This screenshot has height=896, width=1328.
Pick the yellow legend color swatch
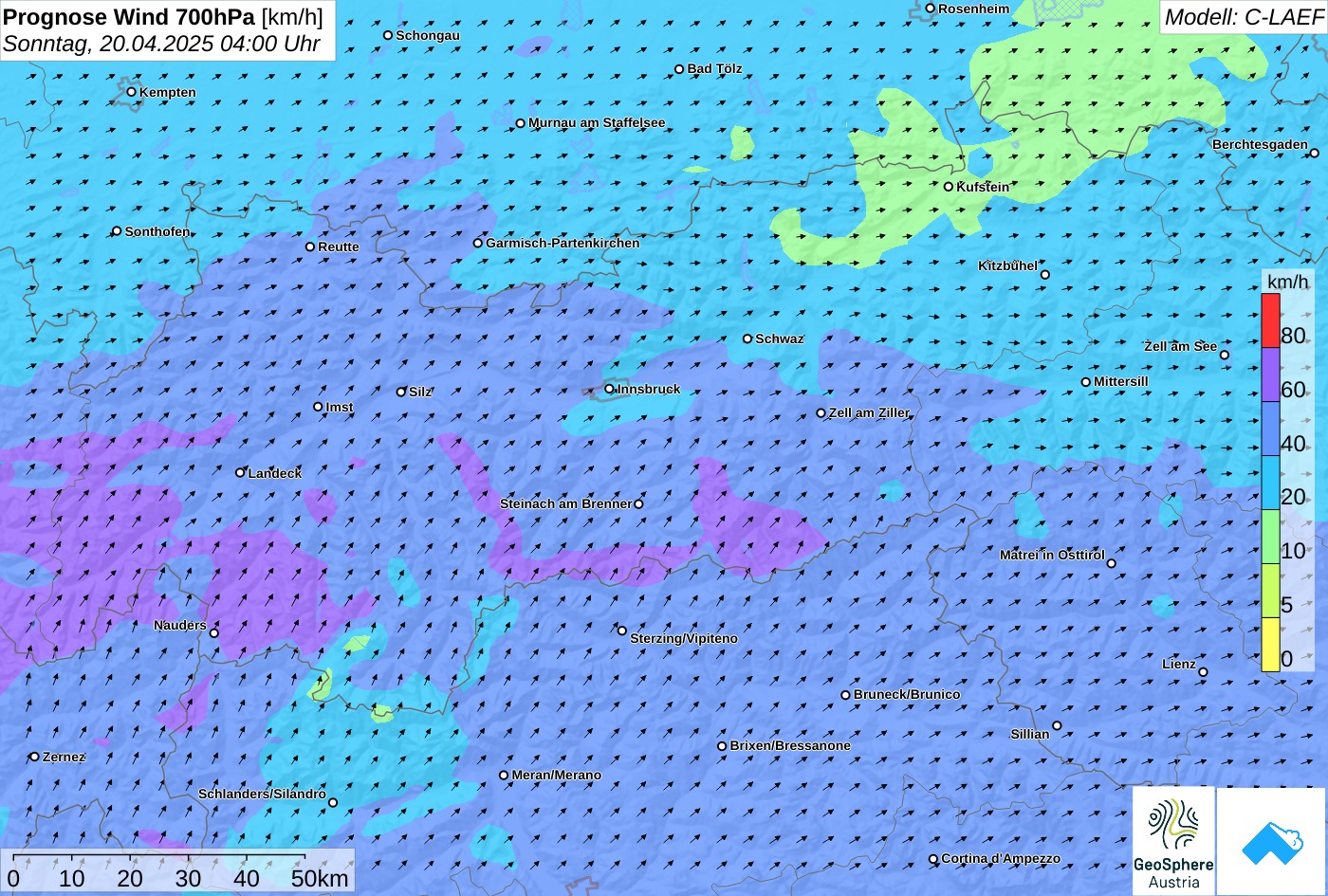tap(1270, 645)
